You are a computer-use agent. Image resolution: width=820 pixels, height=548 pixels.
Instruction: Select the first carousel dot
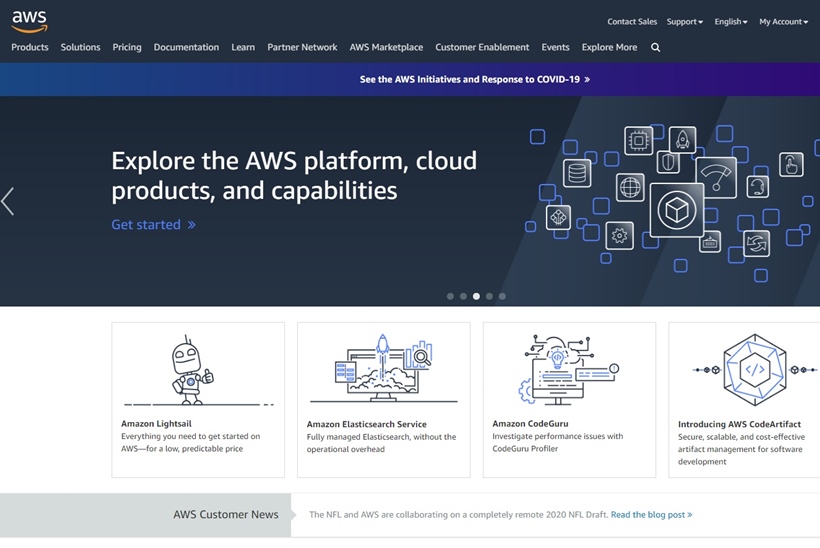click(x=450, y=296)
